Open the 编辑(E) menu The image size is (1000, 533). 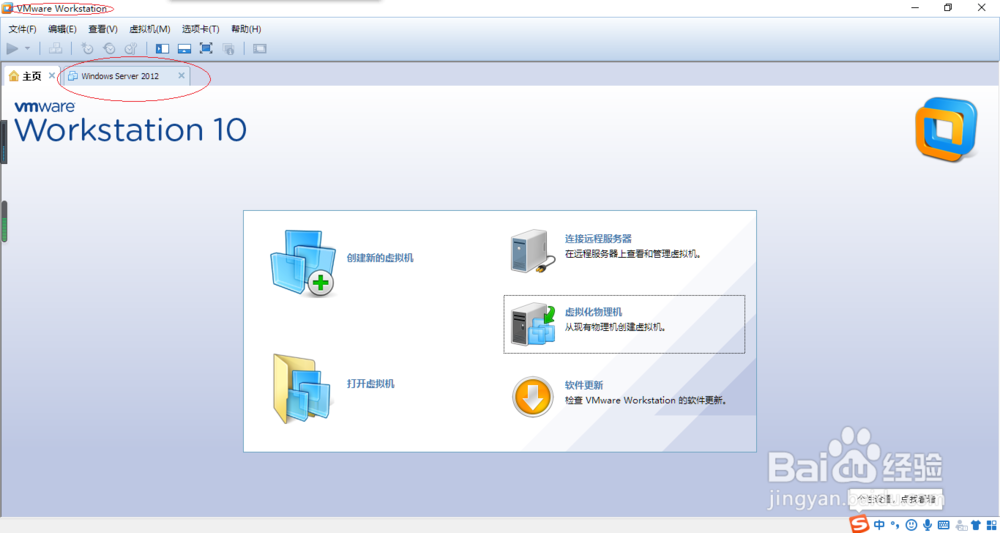pos(62,29)
